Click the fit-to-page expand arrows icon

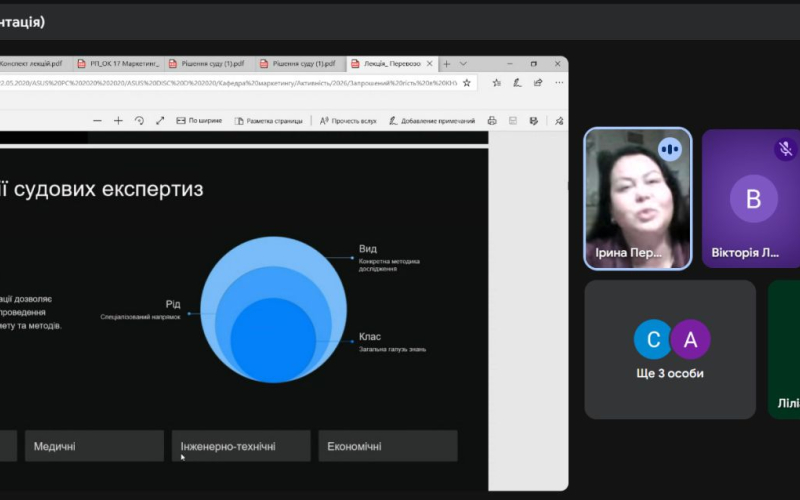pyautogui.click(x=160, y=121)
